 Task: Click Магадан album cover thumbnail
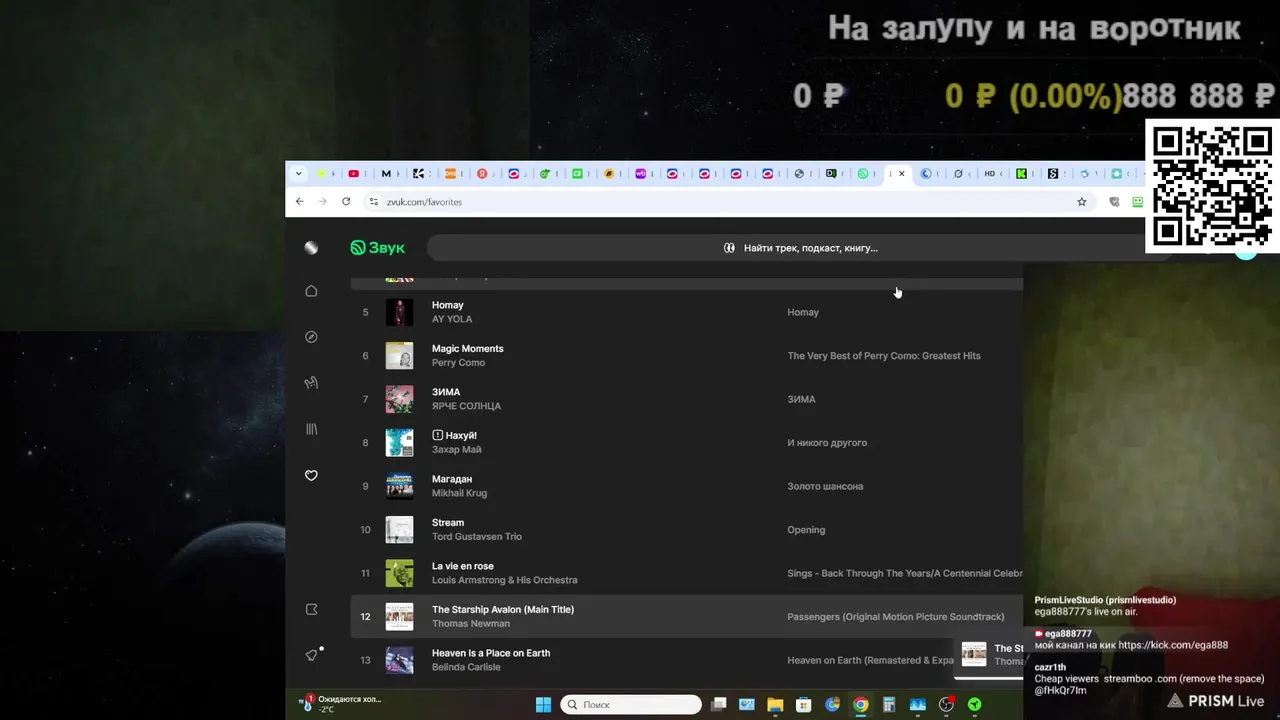[x=399, y=486]
